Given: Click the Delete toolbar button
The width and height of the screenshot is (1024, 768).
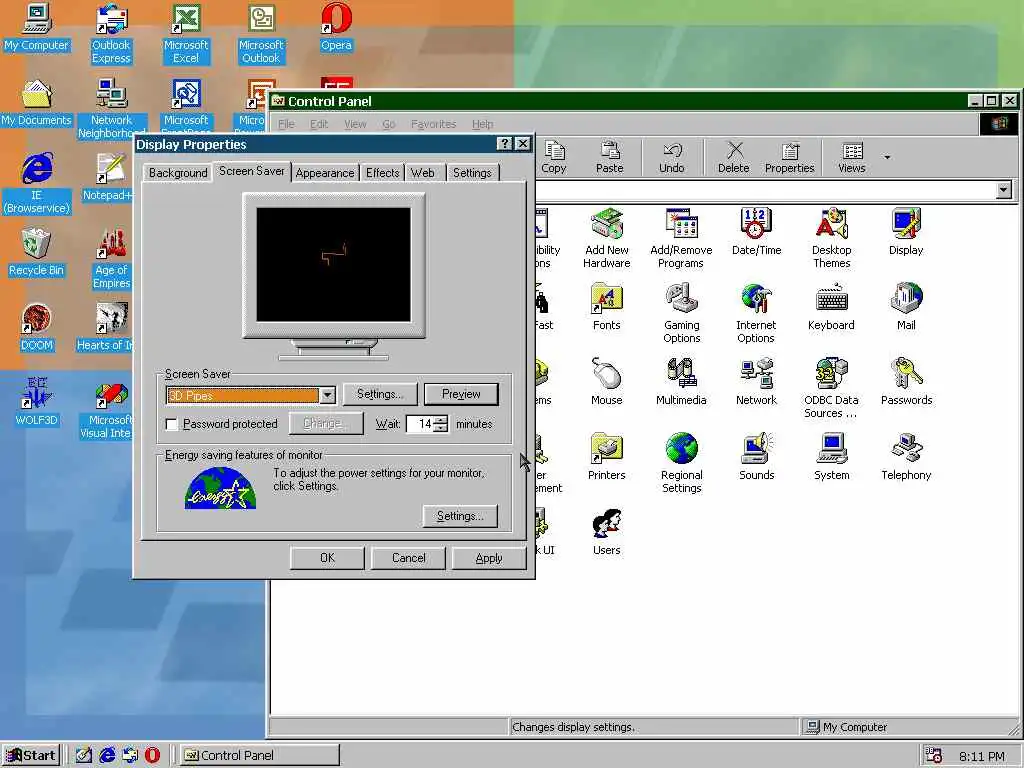Looking at the screenshot, I should [734, 157].
